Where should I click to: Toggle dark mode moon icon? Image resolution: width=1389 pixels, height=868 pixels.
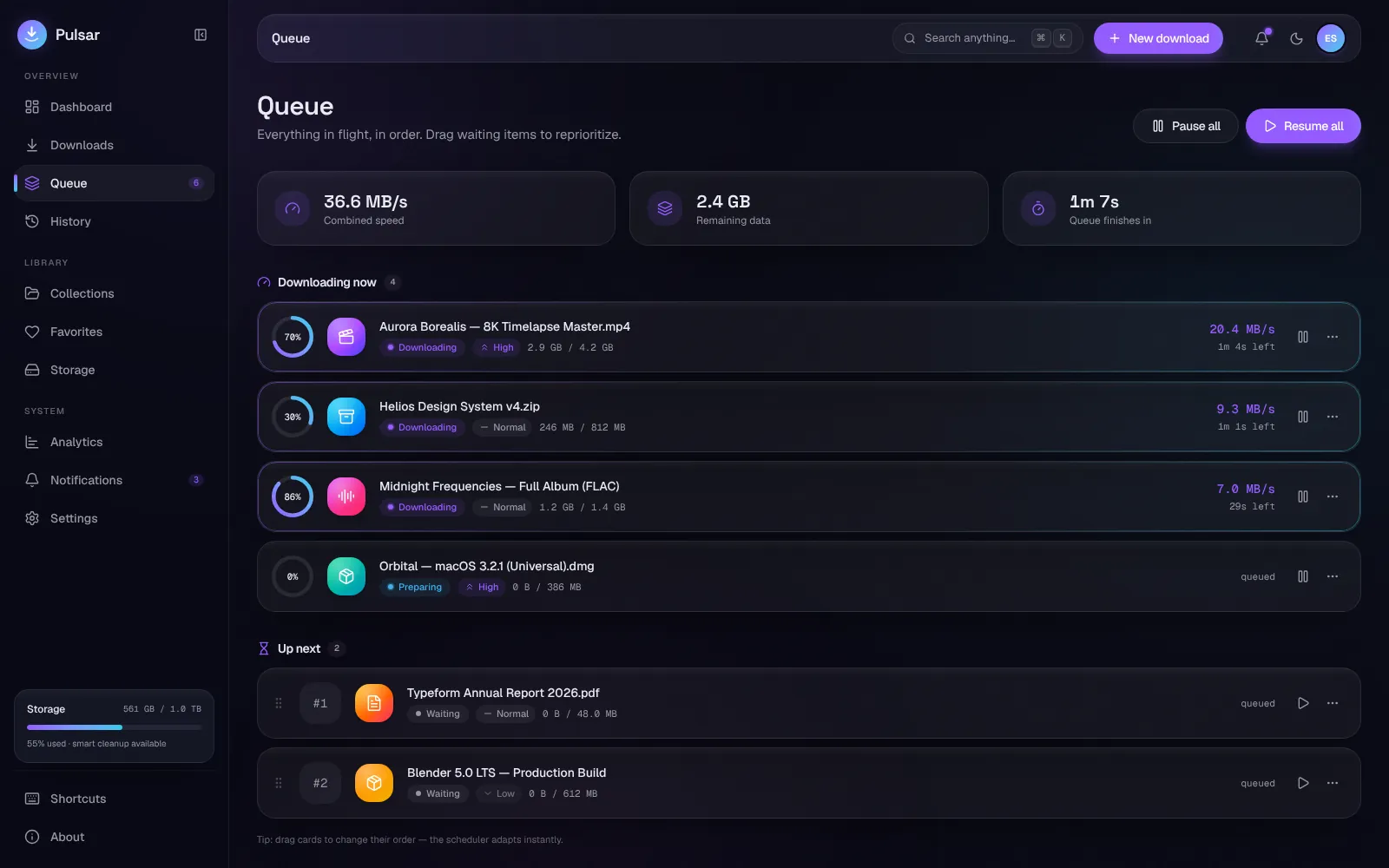pyautogui.click(x=1296, y=38)
